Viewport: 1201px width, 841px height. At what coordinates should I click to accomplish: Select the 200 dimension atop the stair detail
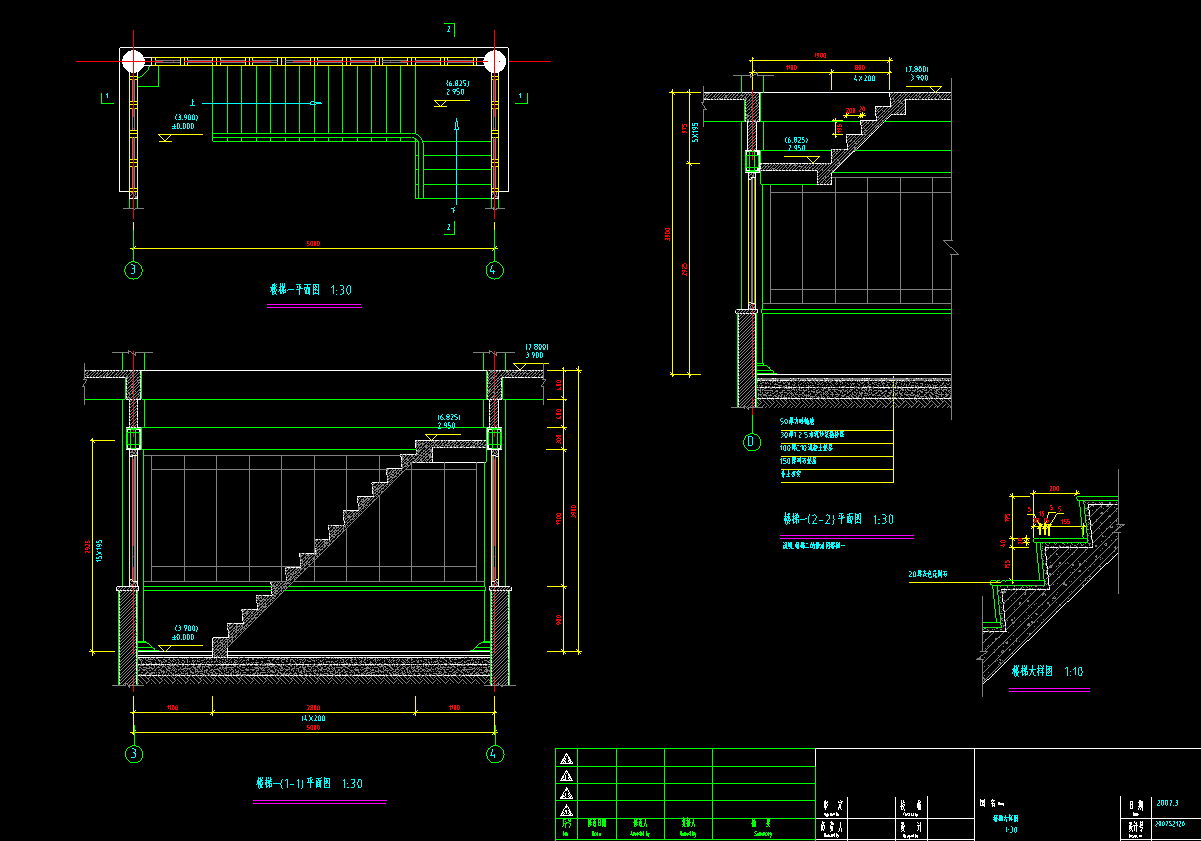pos(1054,489)
